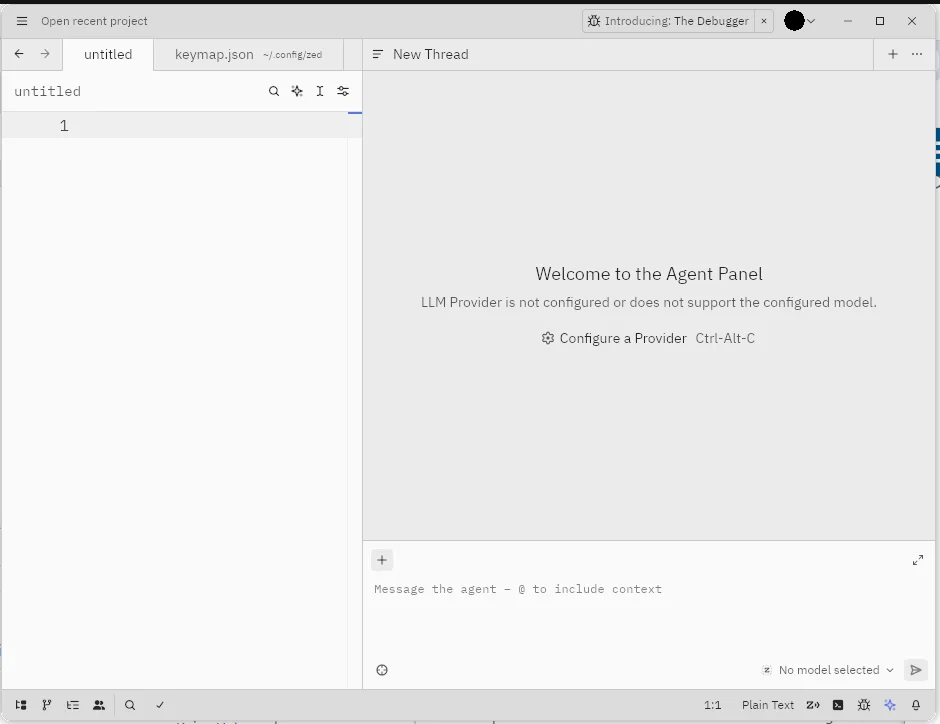Click Open recent project in title bar
The image size is (940, 724).
click(94, 21)
